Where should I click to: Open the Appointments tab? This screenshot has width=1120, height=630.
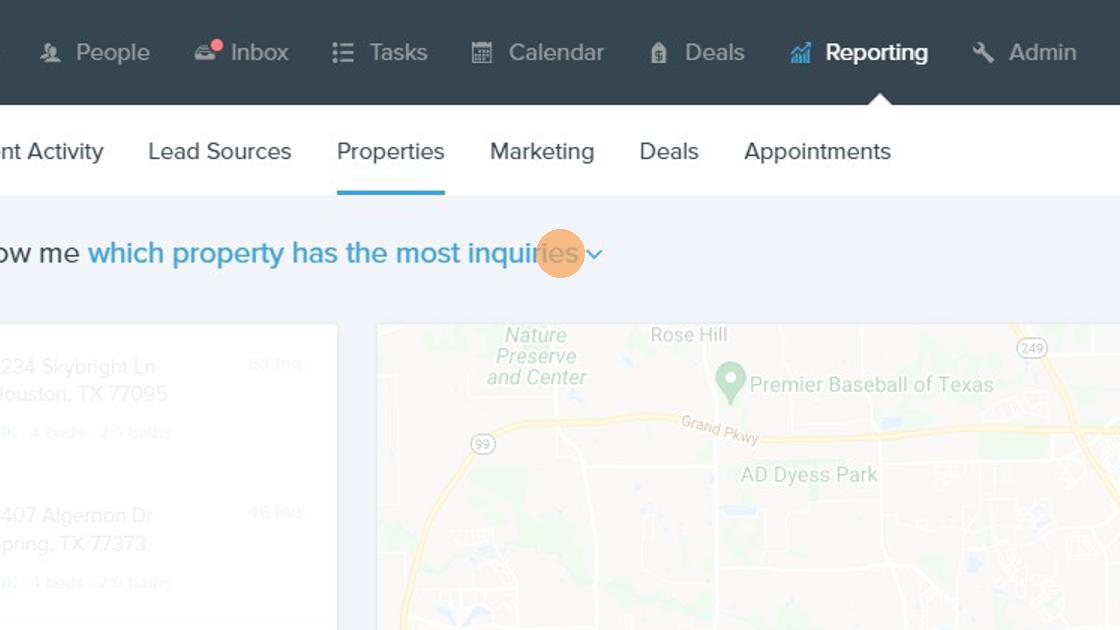816,152
